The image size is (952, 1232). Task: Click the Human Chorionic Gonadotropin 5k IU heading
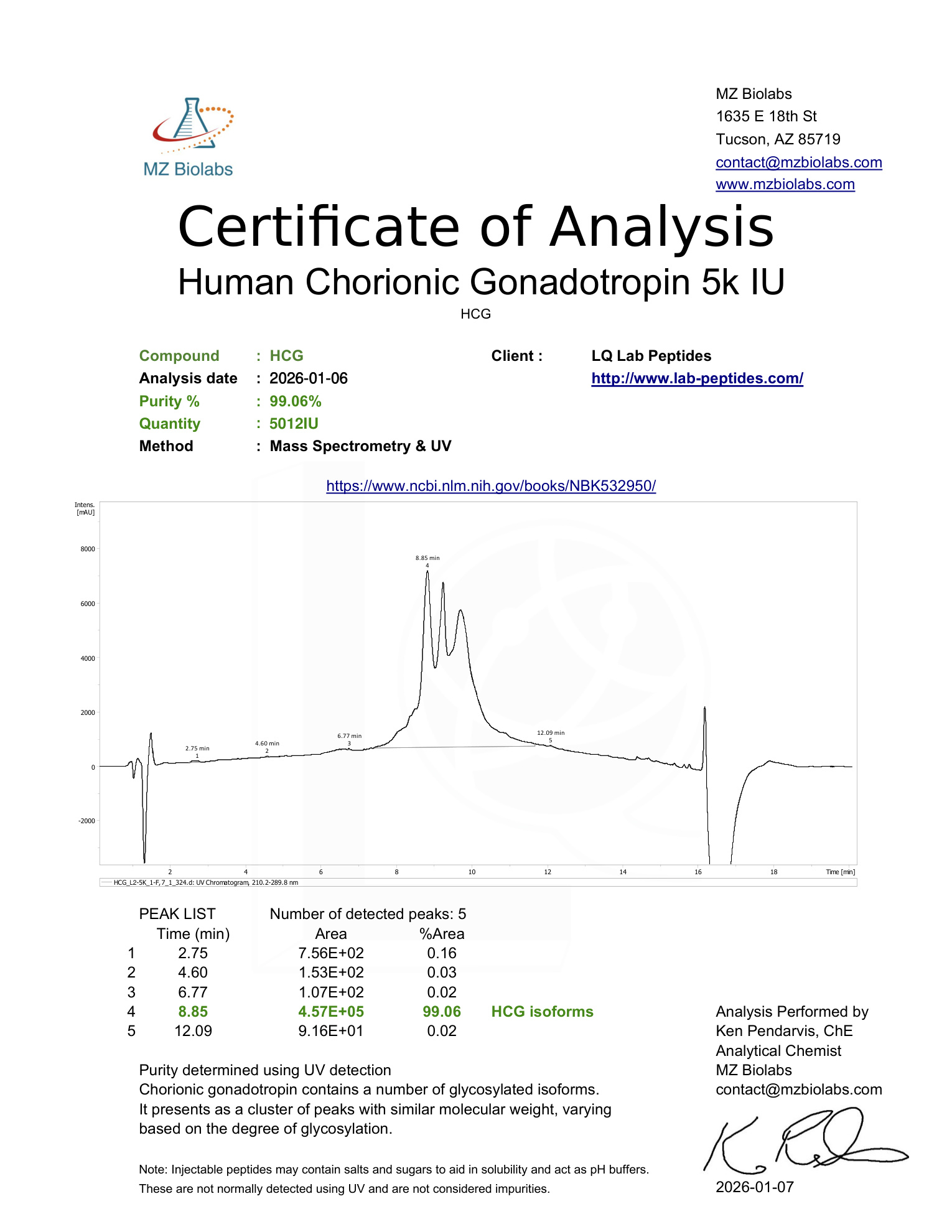pos(481,282)
